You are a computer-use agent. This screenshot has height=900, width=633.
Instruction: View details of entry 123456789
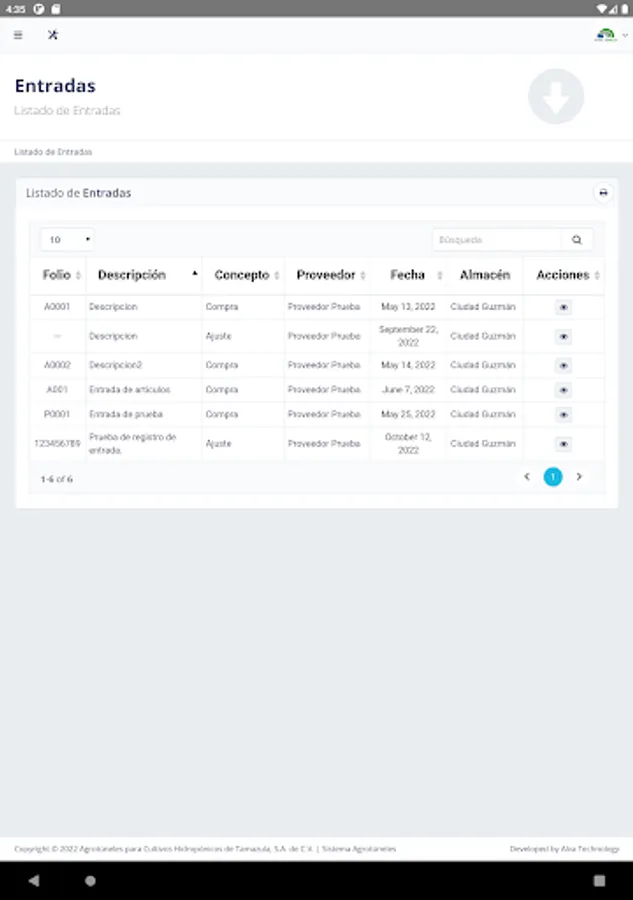[563, 444]
